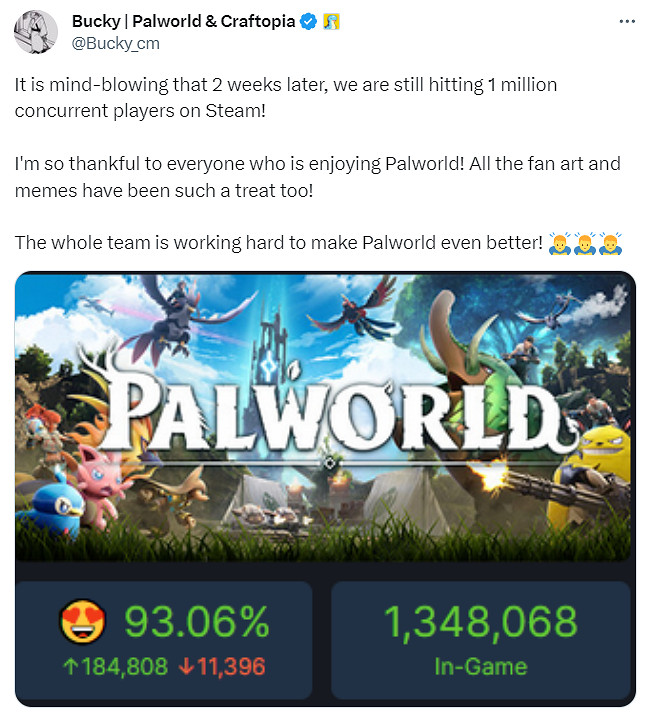This screenshot has height=722, width=654.
Task: Click the tweet text about concurrent players
Action: click(x=286, y=98)
